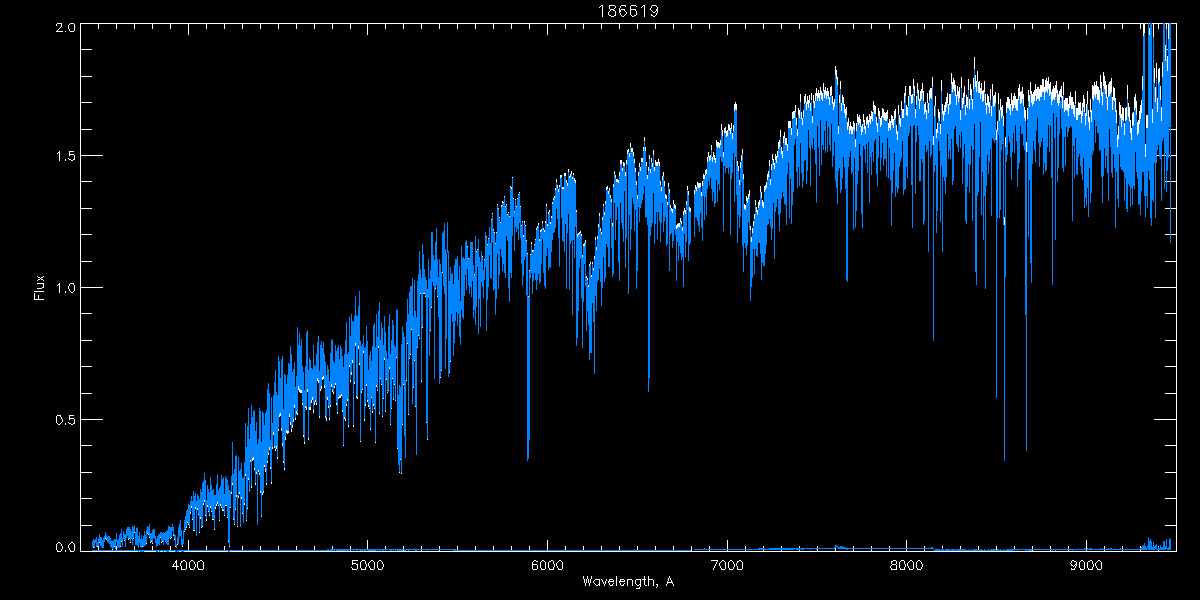Click the 6000 x-axis tick label
The height and width of the screenshot is (600, 1200).
(547, 565)
